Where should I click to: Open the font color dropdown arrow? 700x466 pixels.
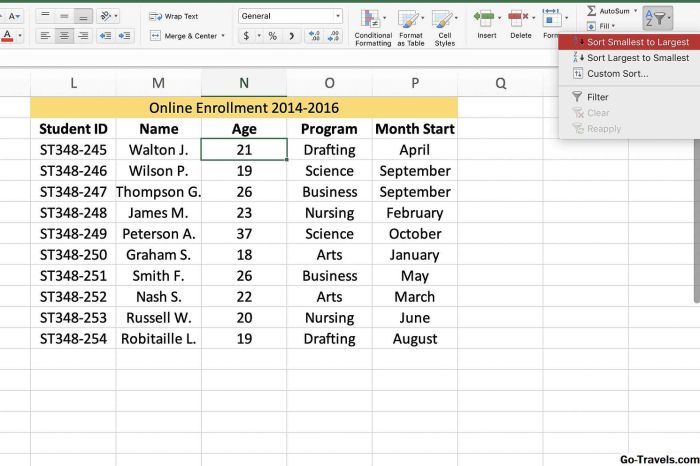(20, 36)
